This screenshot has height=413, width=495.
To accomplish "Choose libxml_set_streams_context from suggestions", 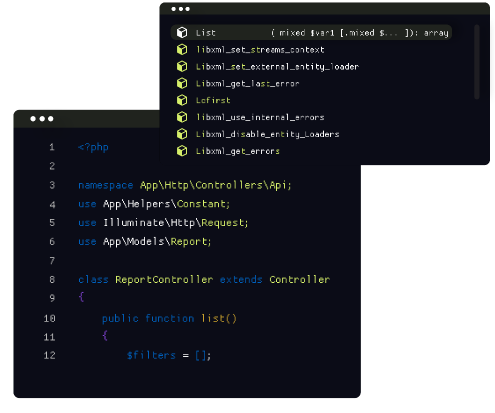I will [260, 50].
